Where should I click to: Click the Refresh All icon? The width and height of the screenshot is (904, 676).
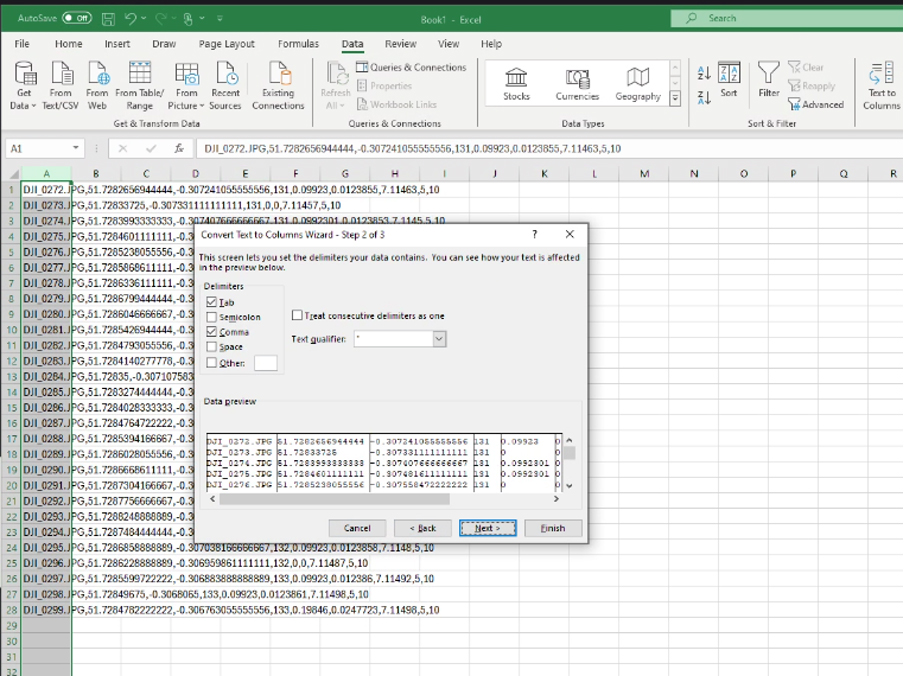[x=336, y=85]
